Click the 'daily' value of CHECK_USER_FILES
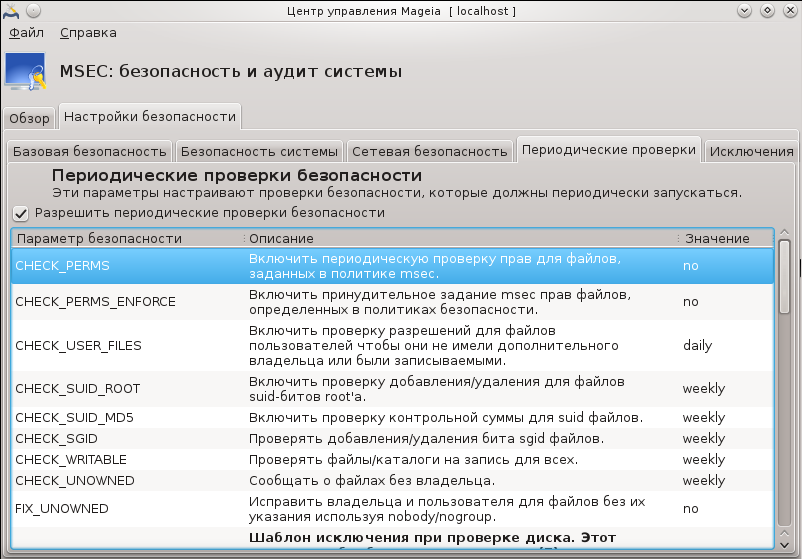This screenshot has width=802, height=559. (x=698, y=346)
